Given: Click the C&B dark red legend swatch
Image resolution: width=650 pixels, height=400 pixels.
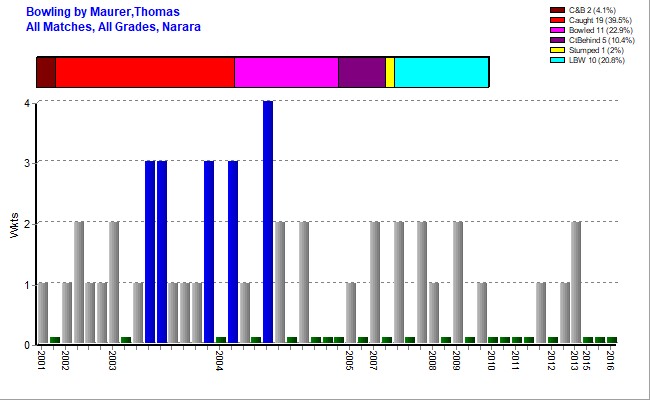Looking at the screenshot, I should click(557, 10).
